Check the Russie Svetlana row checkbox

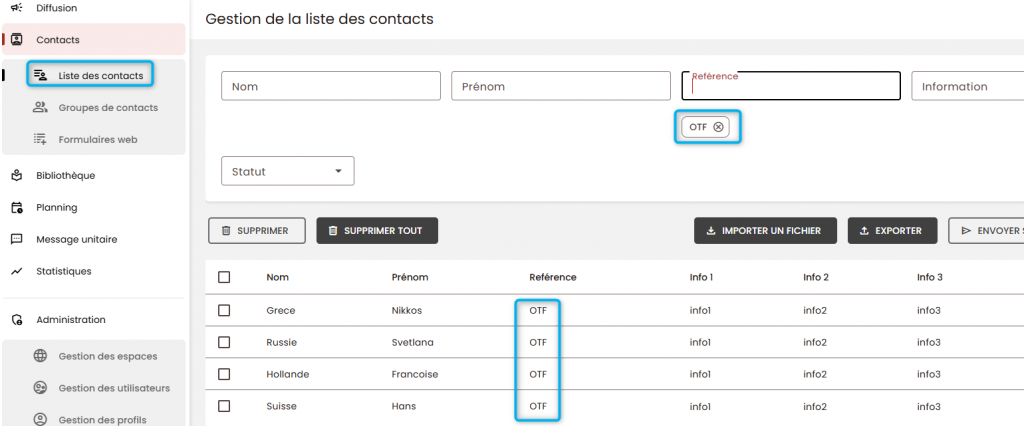[x=224, y=342]
